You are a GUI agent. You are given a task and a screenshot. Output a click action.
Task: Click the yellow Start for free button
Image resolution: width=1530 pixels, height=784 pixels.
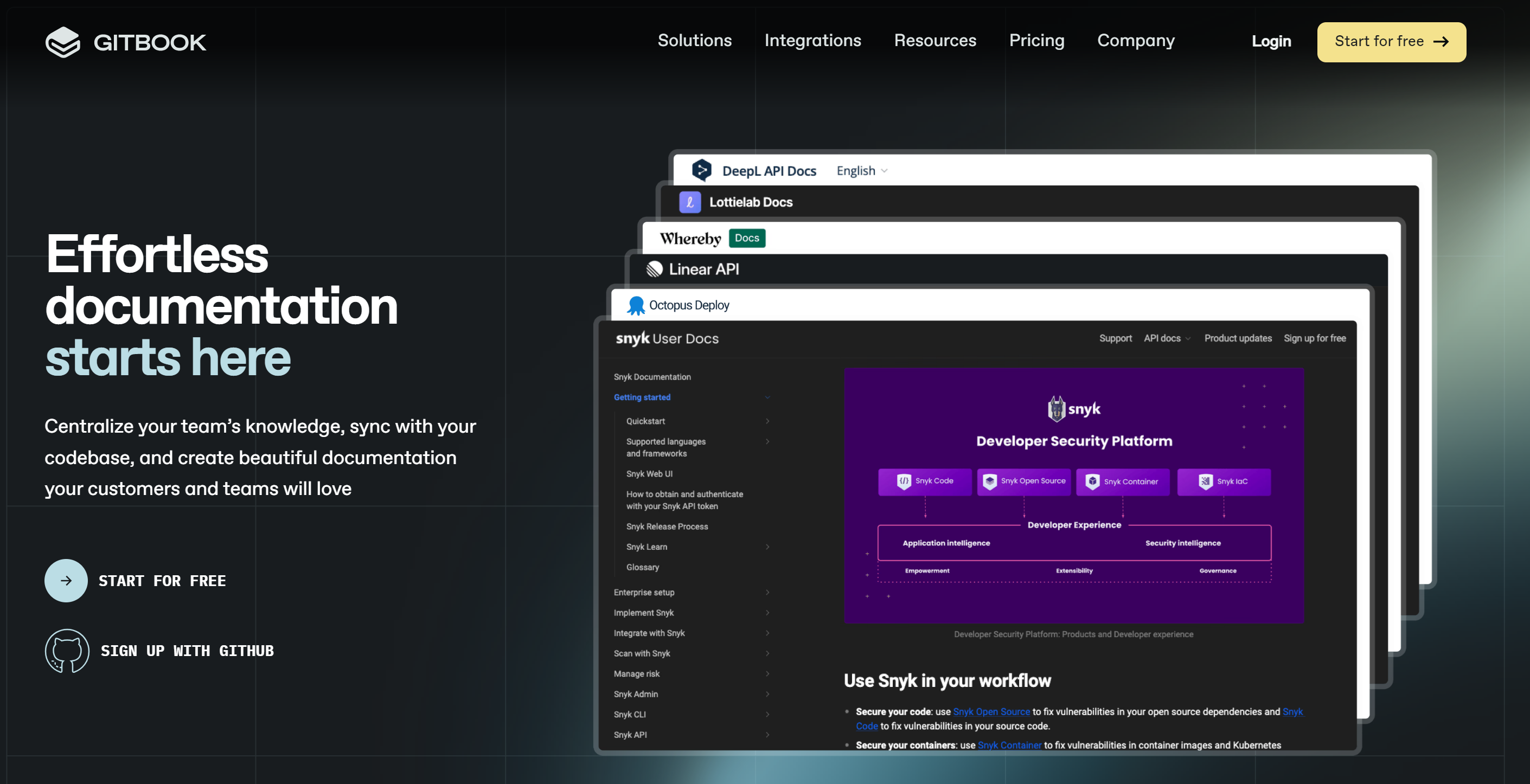[x=1391, y=42]
